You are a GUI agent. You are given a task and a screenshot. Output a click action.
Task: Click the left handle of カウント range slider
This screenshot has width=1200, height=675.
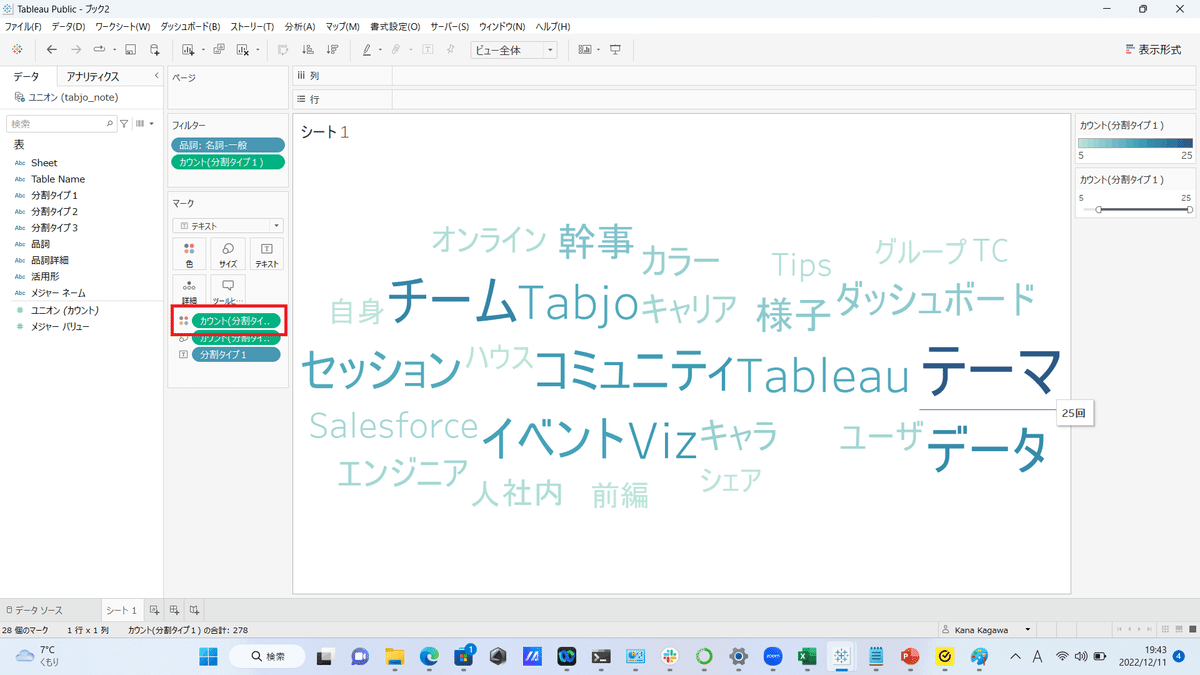coord(1099,210)
